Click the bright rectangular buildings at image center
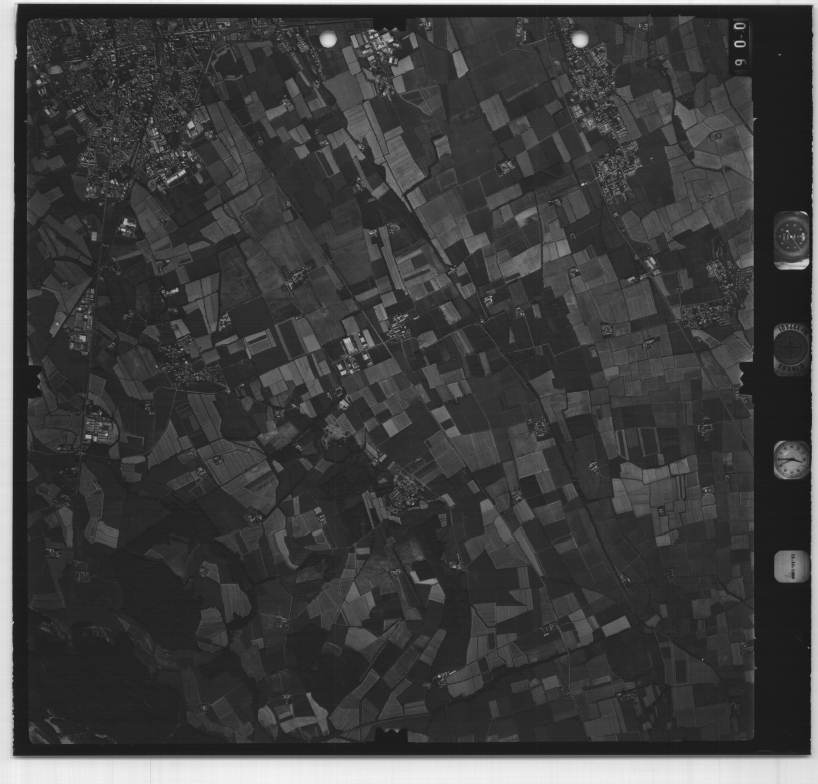Image resolution: width=818 pixels, height=784 pixels. (x=355, y=350)
